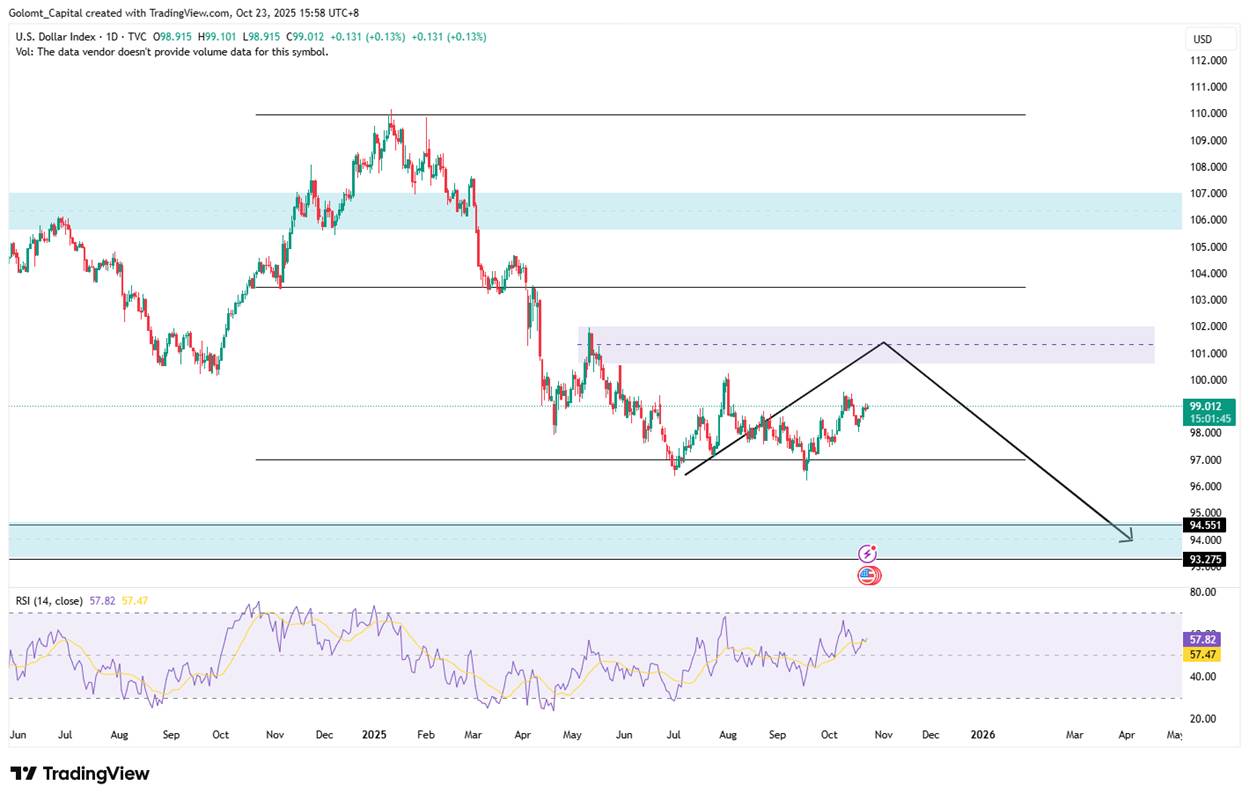Open the US flag economic event marker

[869, 575]
